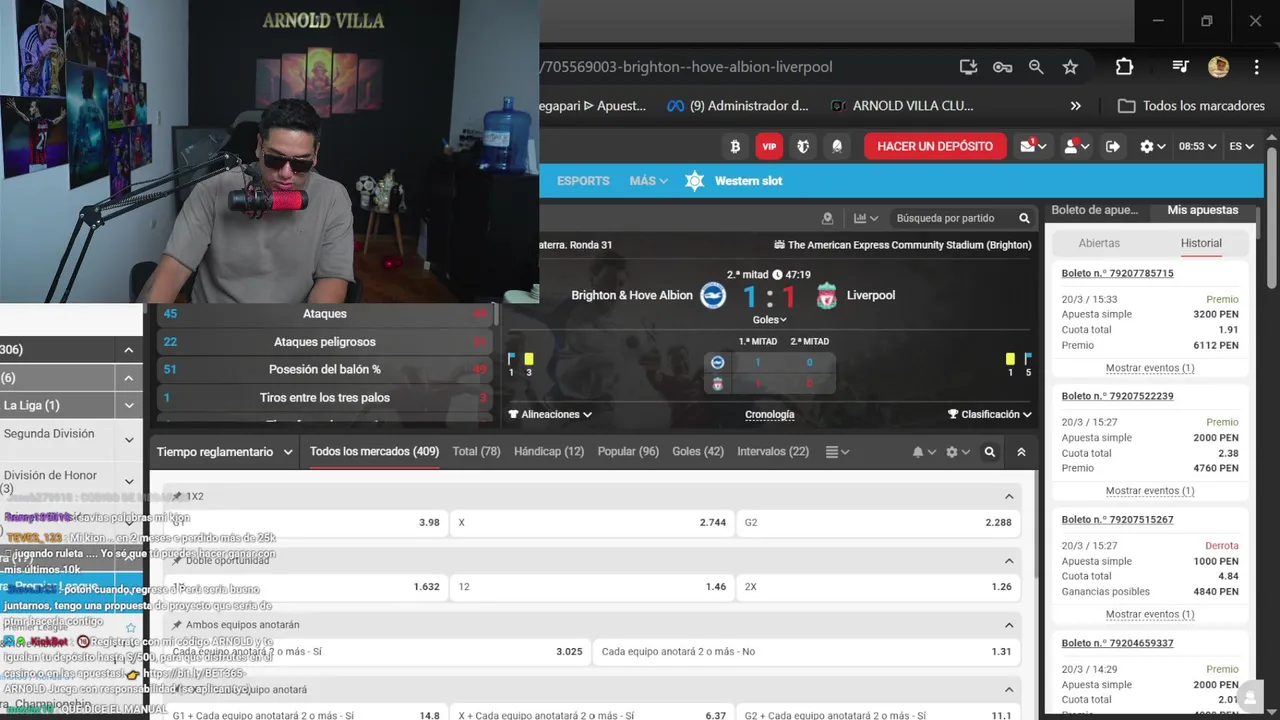Open the Abiertas bets tab
1280x720 pixels.
1099,243
